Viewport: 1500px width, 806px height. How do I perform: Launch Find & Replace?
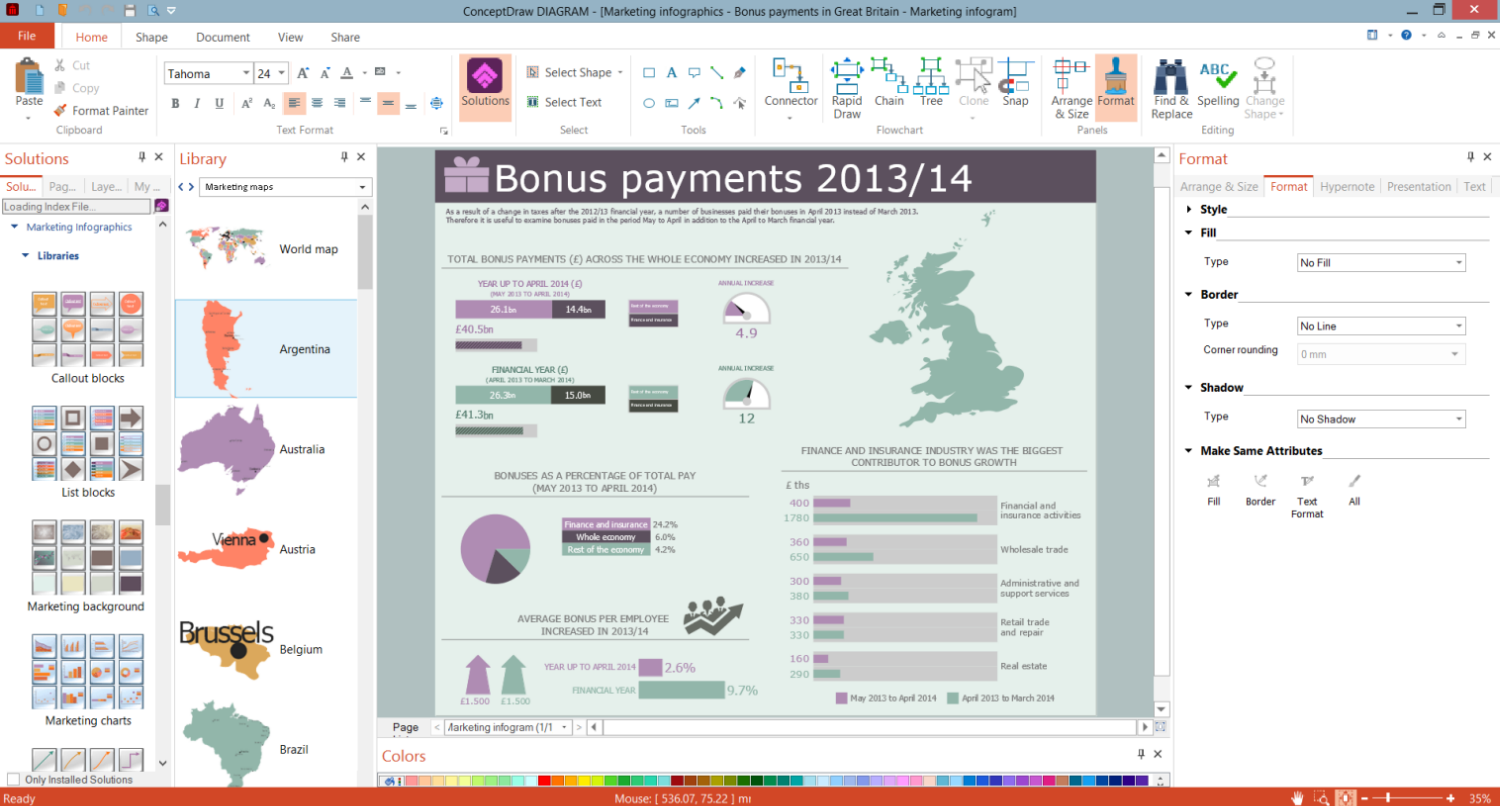[x=1171, y=87]
